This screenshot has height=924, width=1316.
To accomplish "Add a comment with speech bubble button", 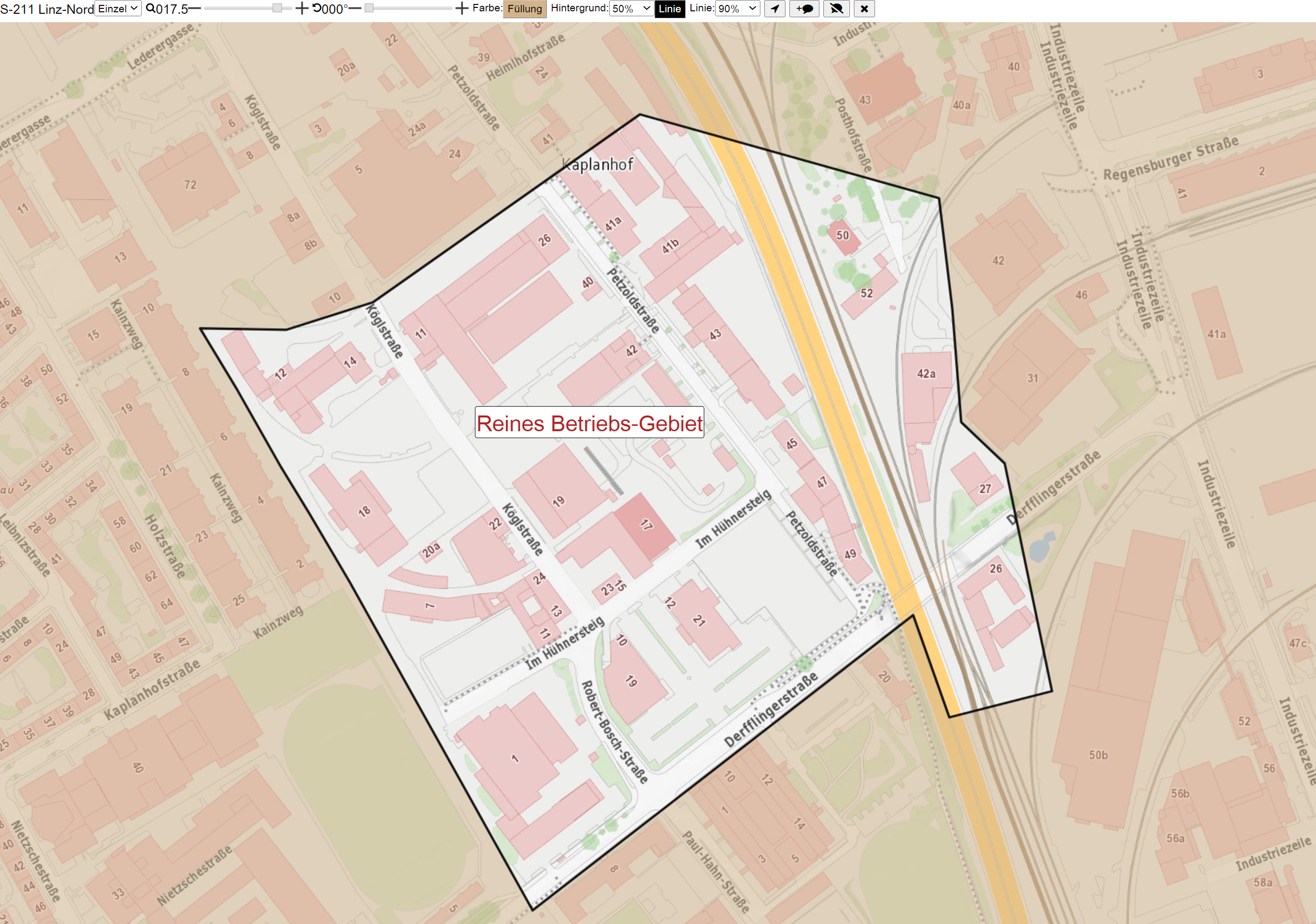I will click(805, 8).
